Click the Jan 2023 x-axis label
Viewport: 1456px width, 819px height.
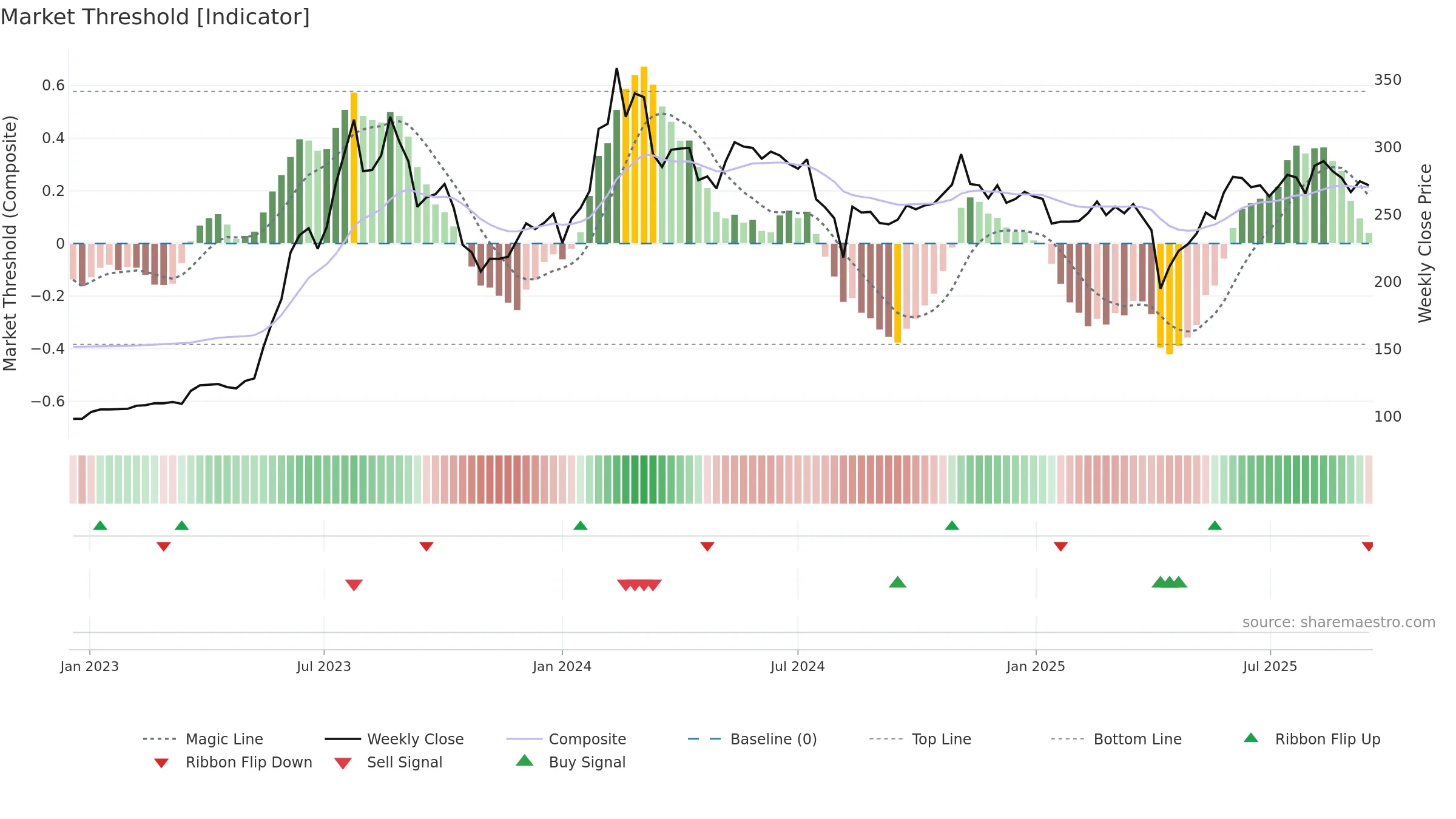click(90, 666)
